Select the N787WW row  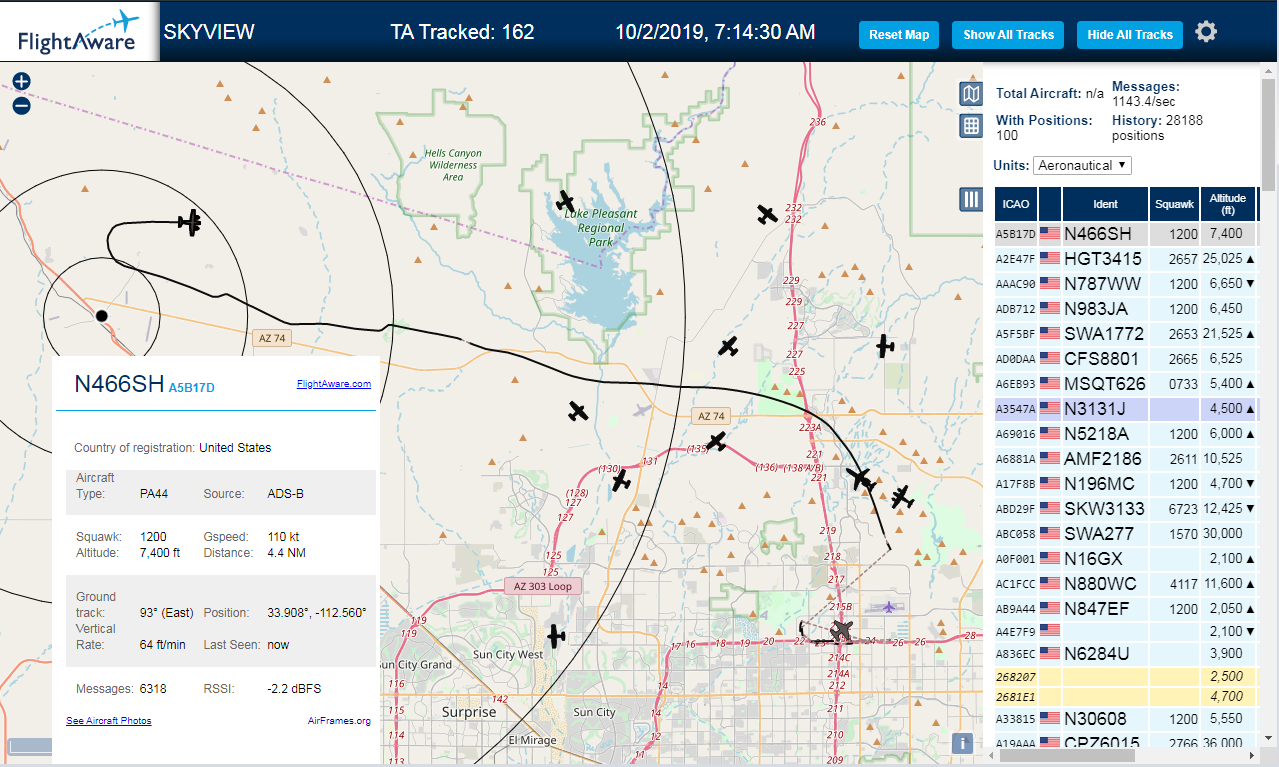1127,284
